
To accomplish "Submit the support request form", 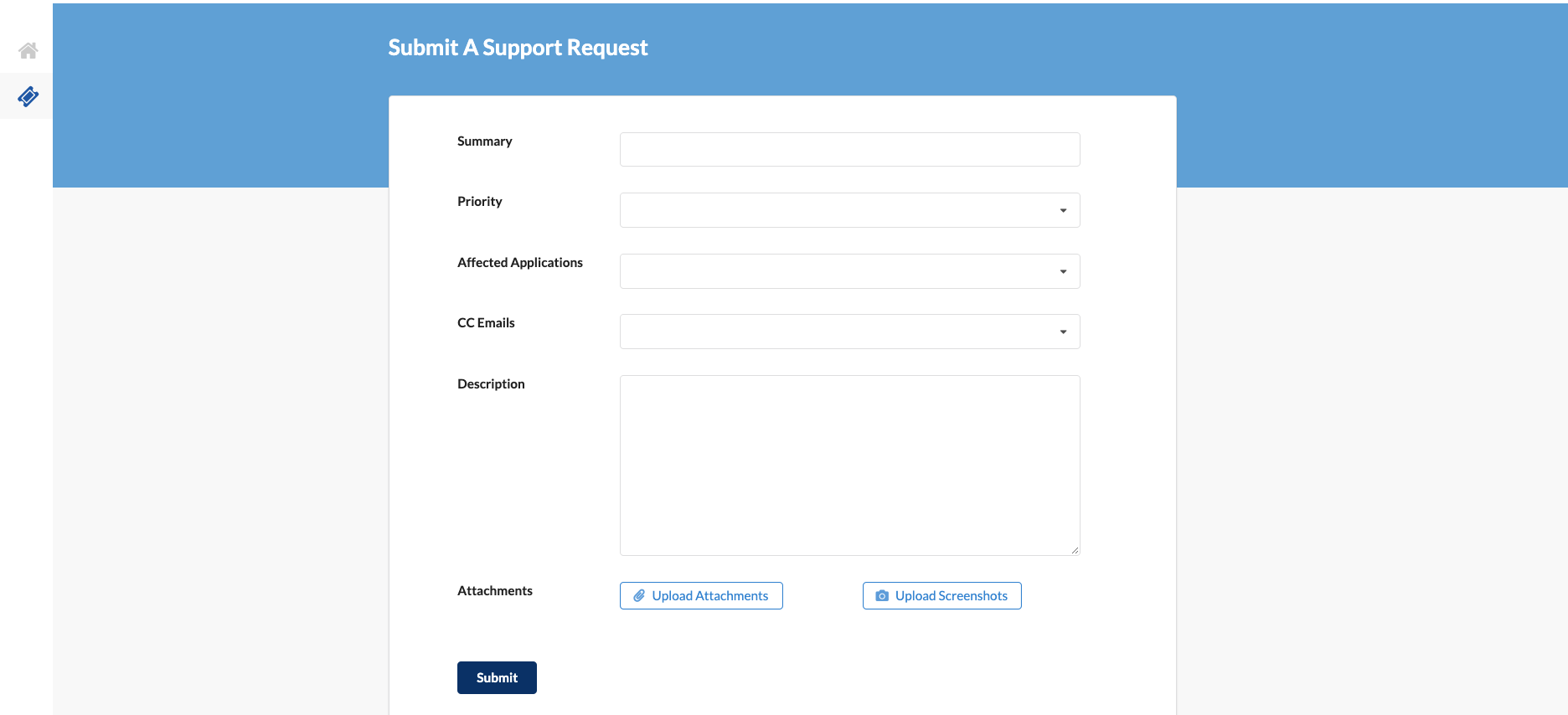I will click(497, 677).
